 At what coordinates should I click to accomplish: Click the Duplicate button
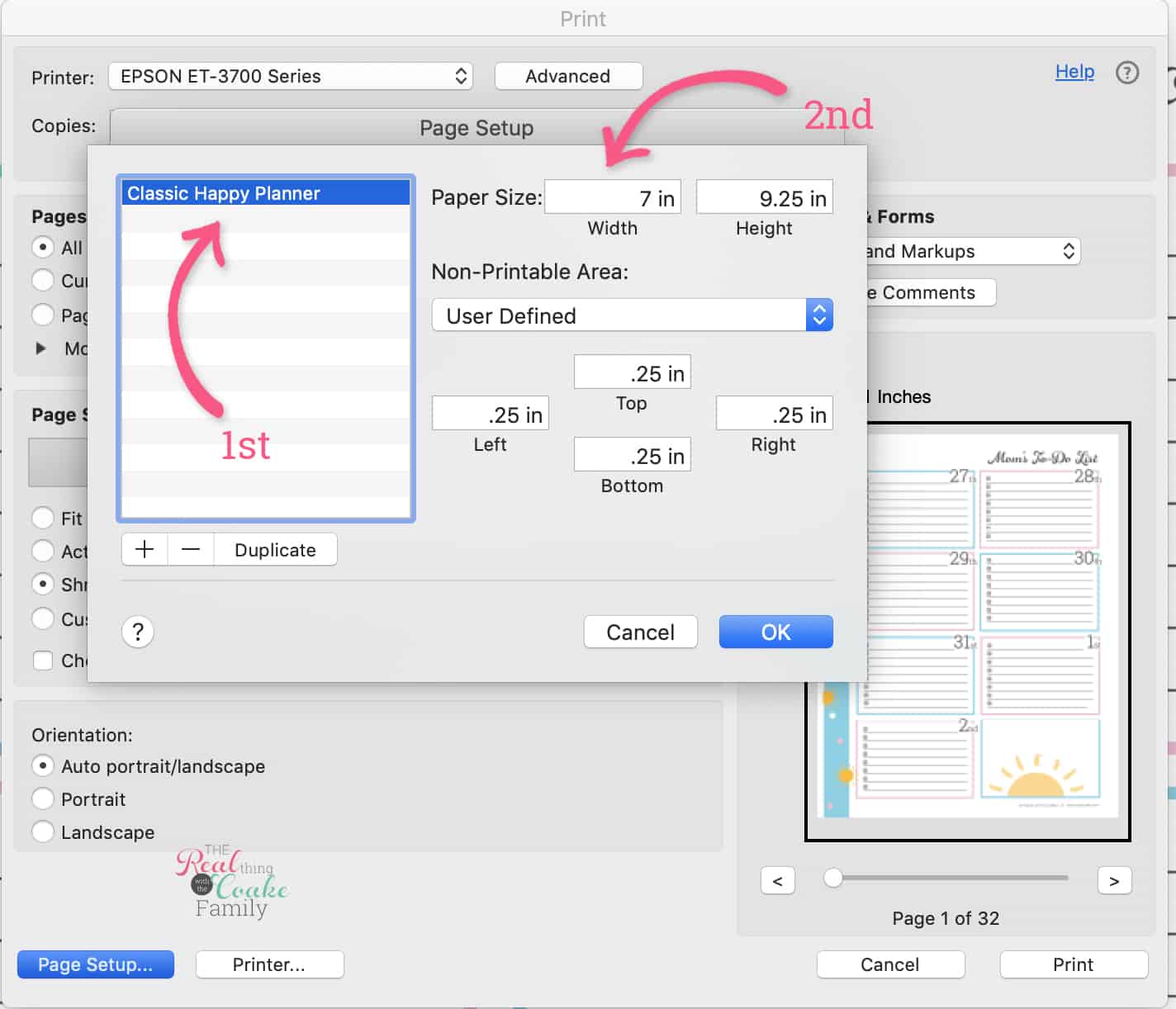tap(275, 550)
